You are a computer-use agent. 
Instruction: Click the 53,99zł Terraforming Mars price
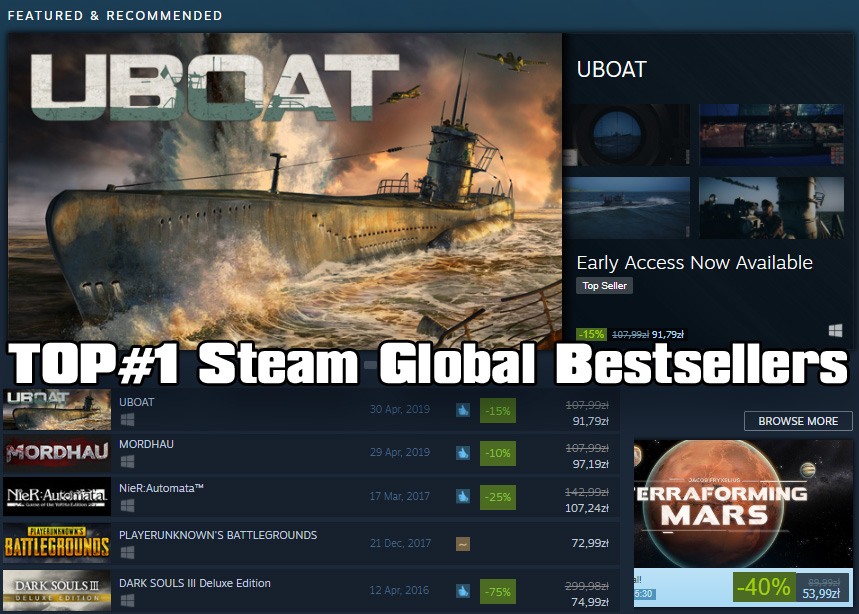coord(821,594)
